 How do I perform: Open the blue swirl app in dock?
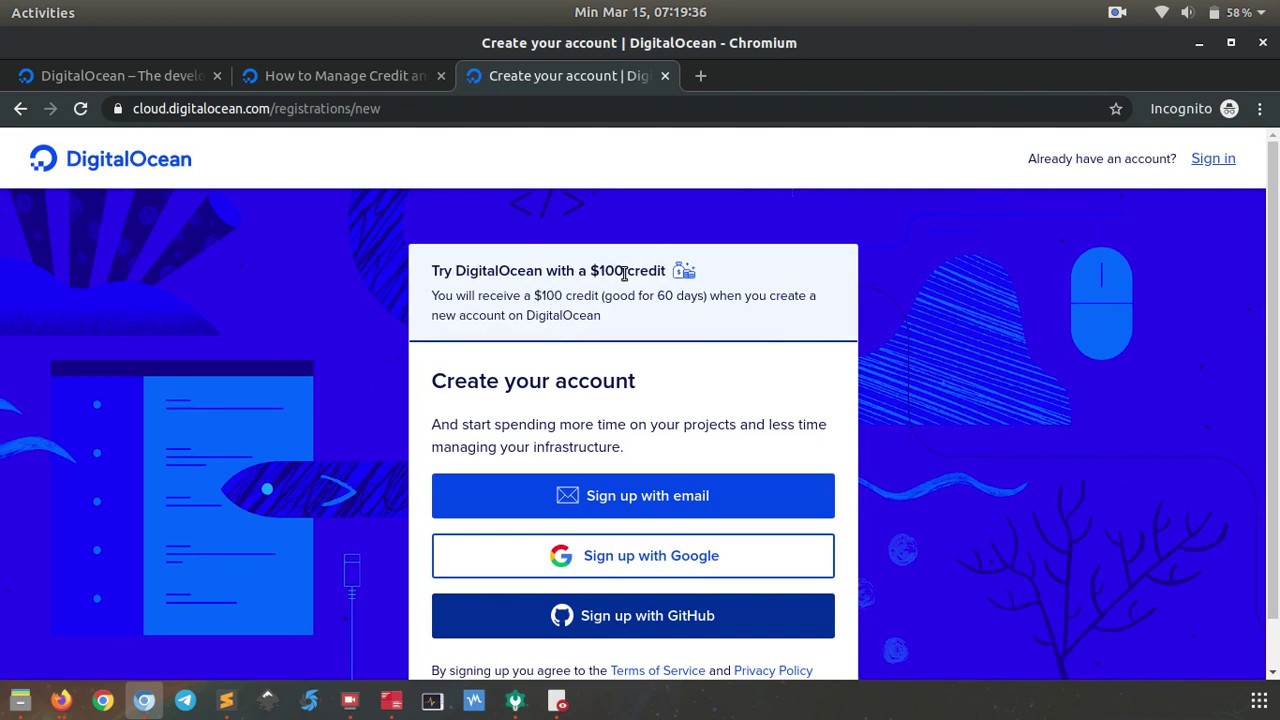click(309, 701)
